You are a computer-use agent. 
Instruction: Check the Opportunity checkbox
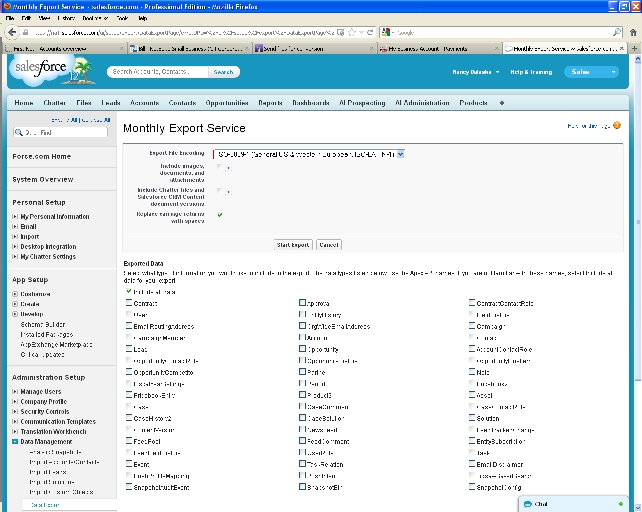302,349
